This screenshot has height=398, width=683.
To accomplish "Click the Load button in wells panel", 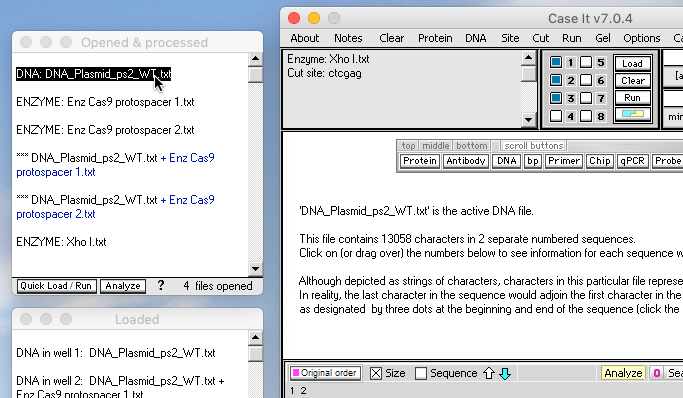I will point(632,64).
